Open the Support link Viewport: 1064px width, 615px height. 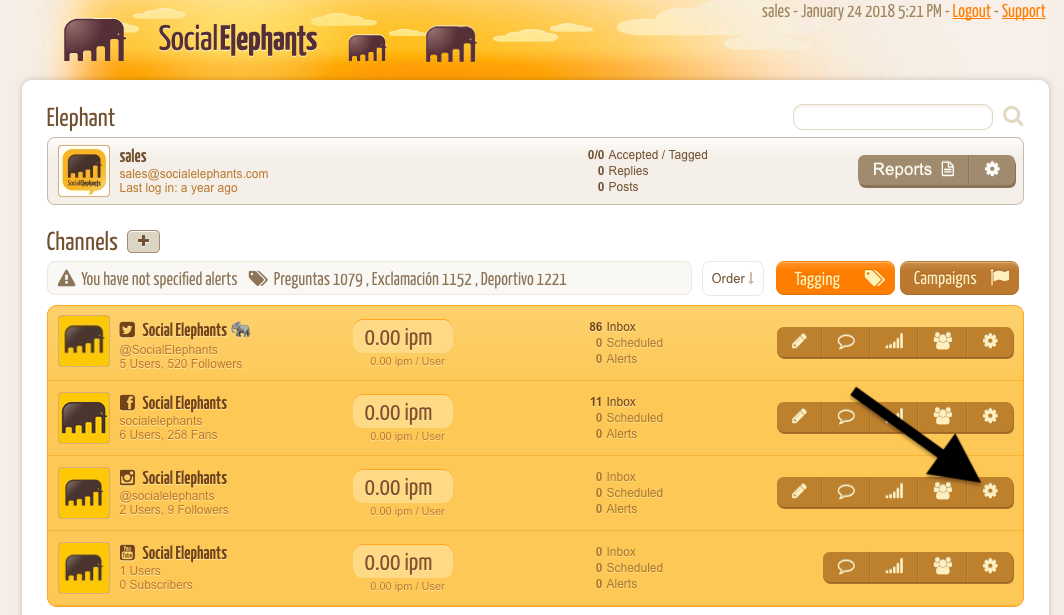tap(1023, 12)
